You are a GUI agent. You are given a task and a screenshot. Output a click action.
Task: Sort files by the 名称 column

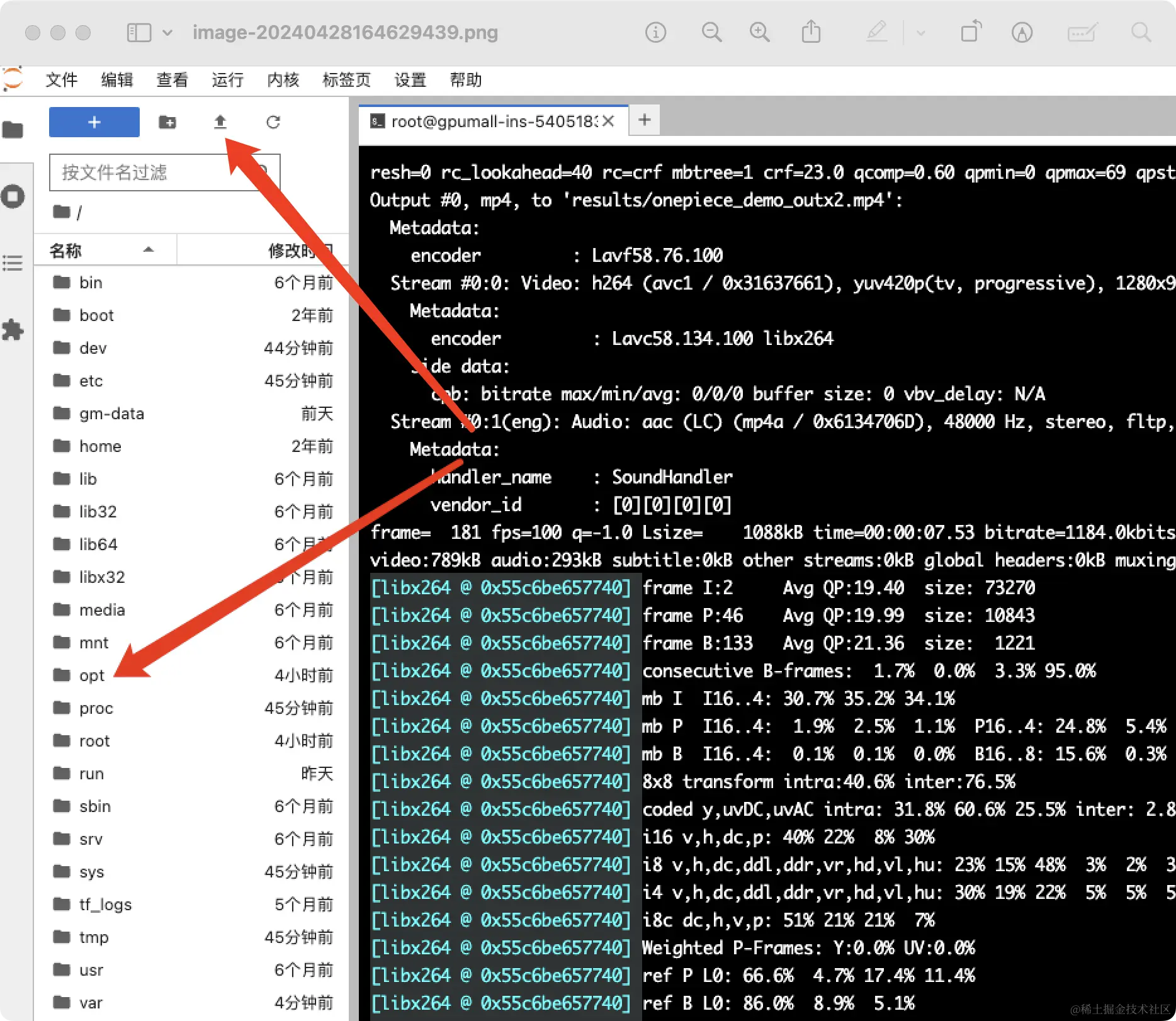point(105,251)
